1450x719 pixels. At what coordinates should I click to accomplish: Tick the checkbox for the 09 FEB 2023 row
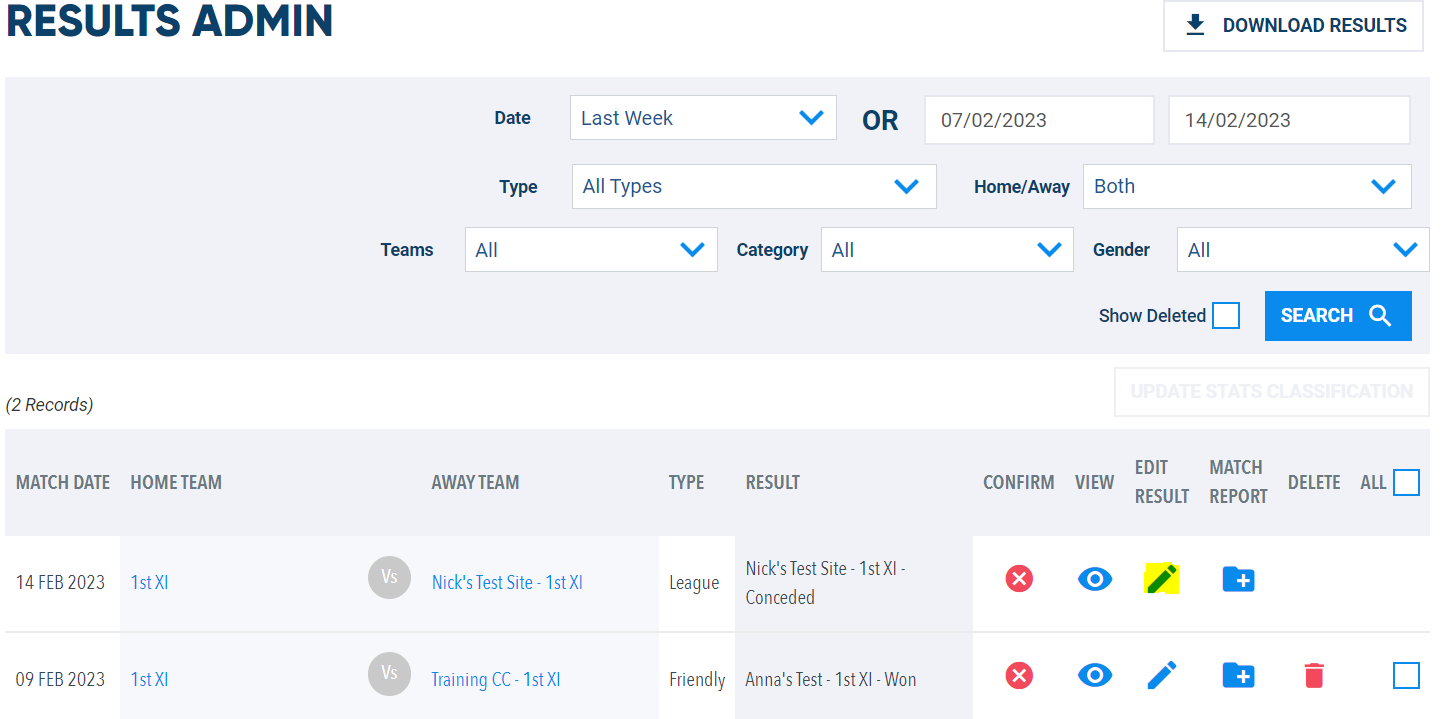pos(1407,675)
